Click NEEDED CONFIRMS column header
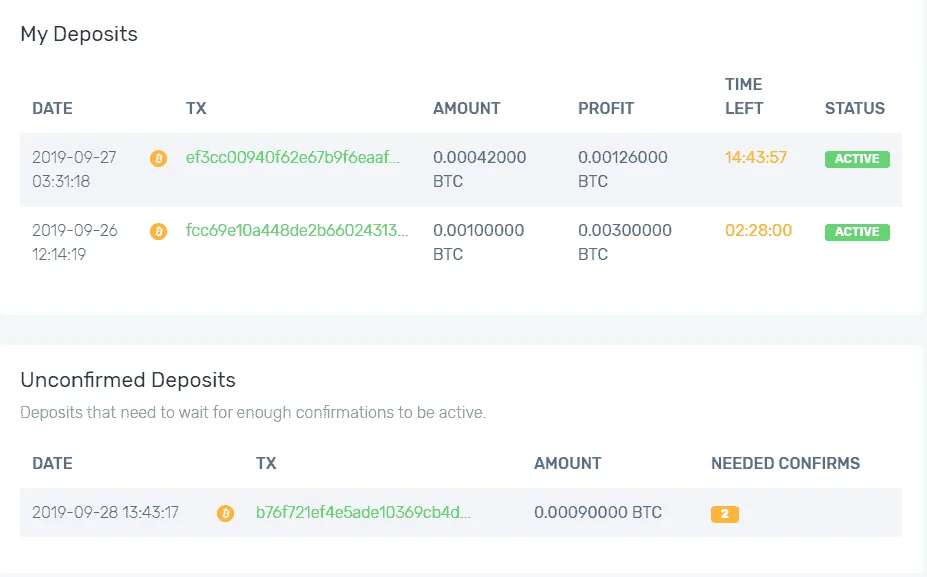The width and height of the screenshot is (927, 577). point(785,463)
